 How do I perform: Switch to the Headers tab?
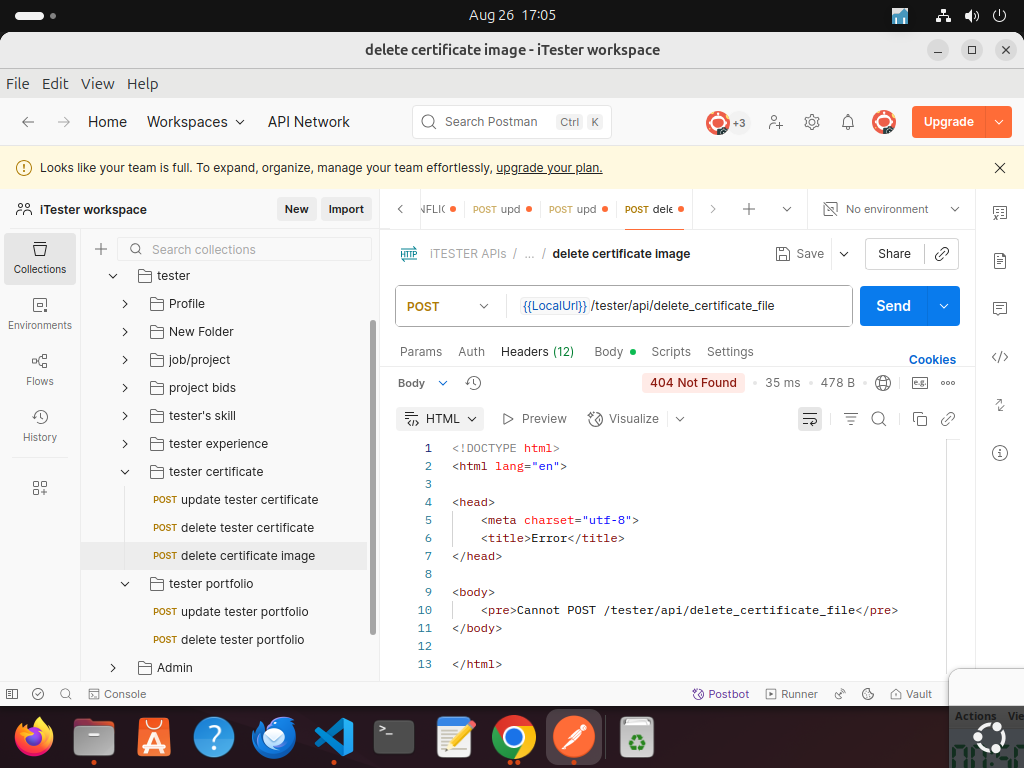(x=537, y=352)
